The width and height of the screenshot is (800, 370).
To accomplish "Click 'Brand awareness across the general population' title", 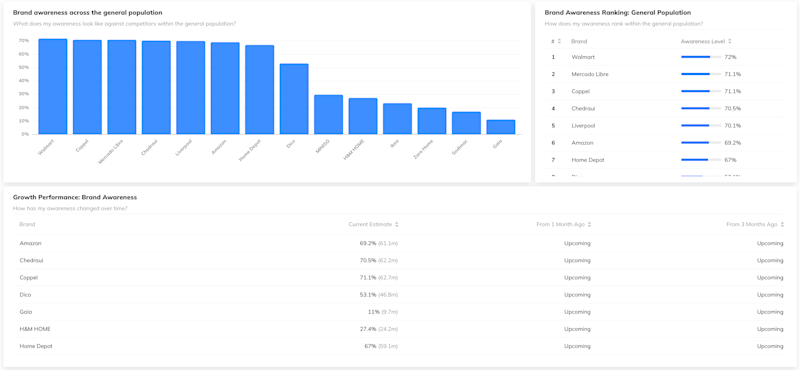I will pos(88,12).
